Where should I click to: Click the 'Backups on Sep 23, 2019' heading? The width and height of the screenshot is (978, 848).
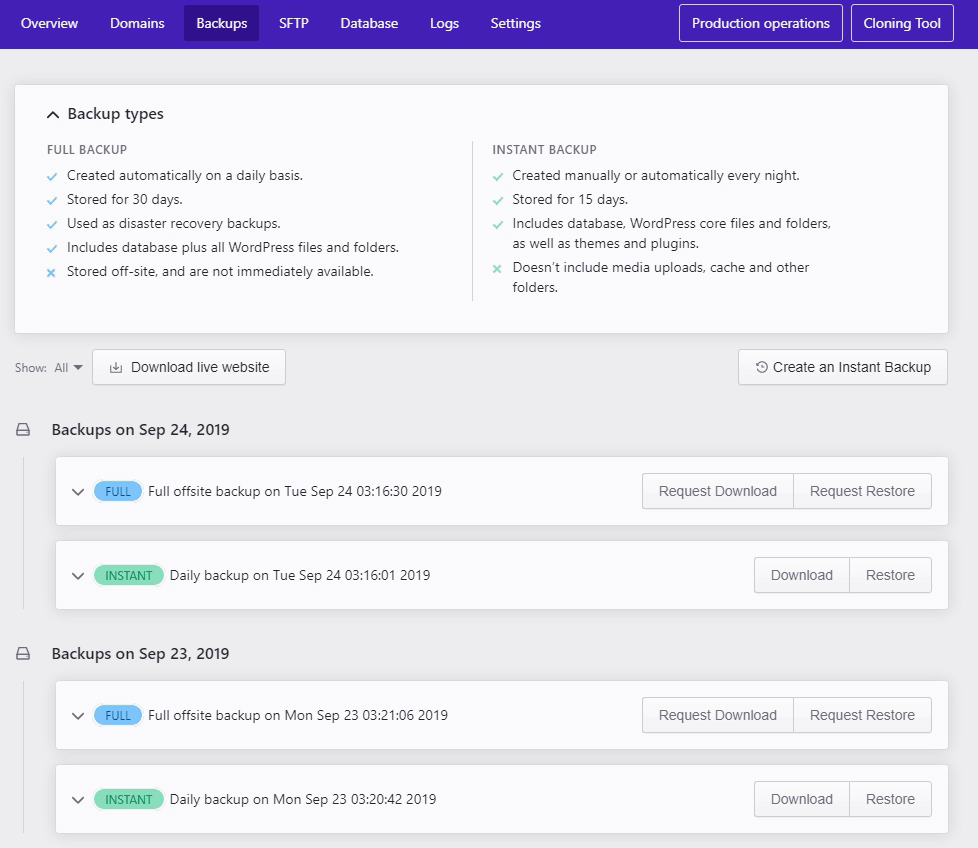click(140, 653)
